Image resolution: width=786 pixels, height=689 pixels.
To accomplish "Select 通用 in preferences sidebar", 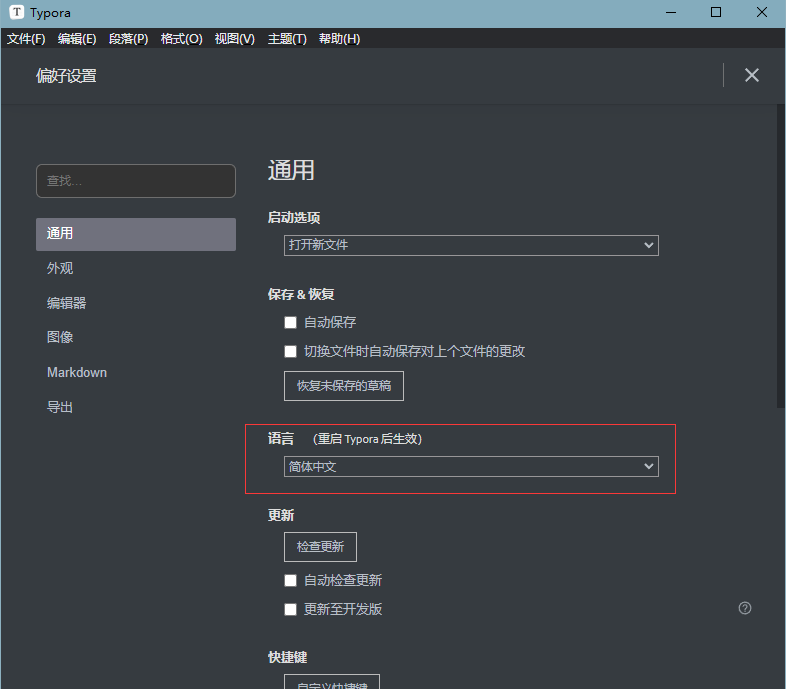I will [136, 234].
